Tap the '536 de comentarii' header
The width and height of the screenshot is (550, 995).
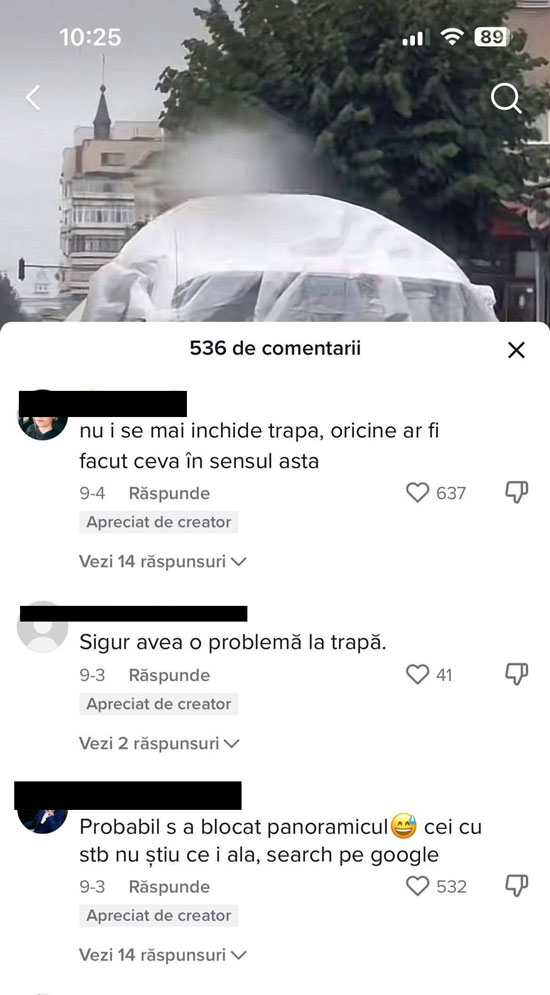coord(275,348)
